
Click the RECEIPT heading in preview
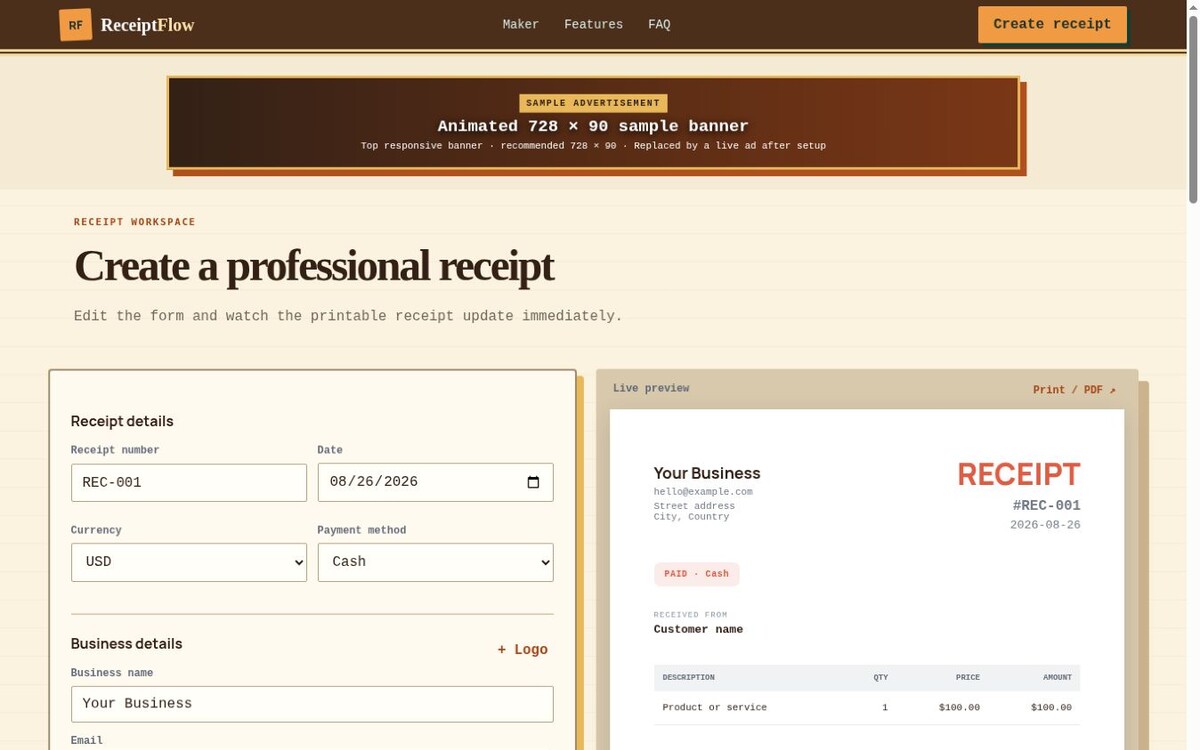1018,474
